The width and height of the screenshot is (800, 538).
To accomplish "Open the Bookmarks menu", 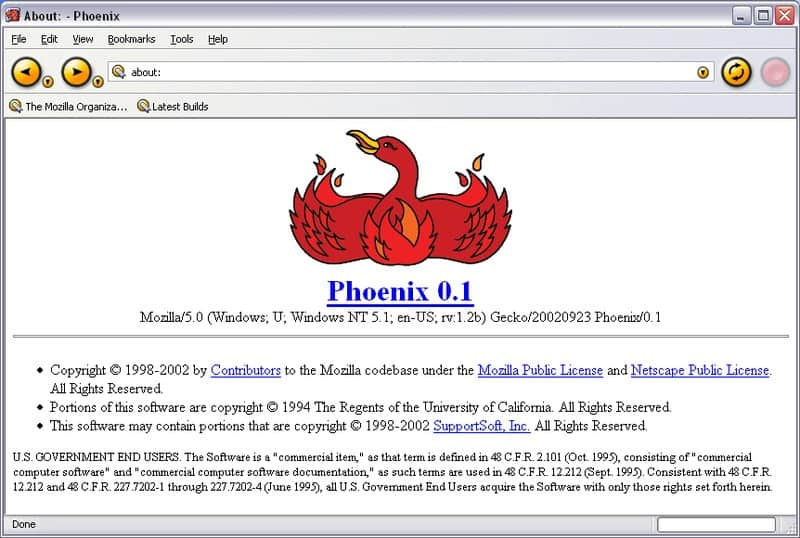I will [x=131, y=39].
